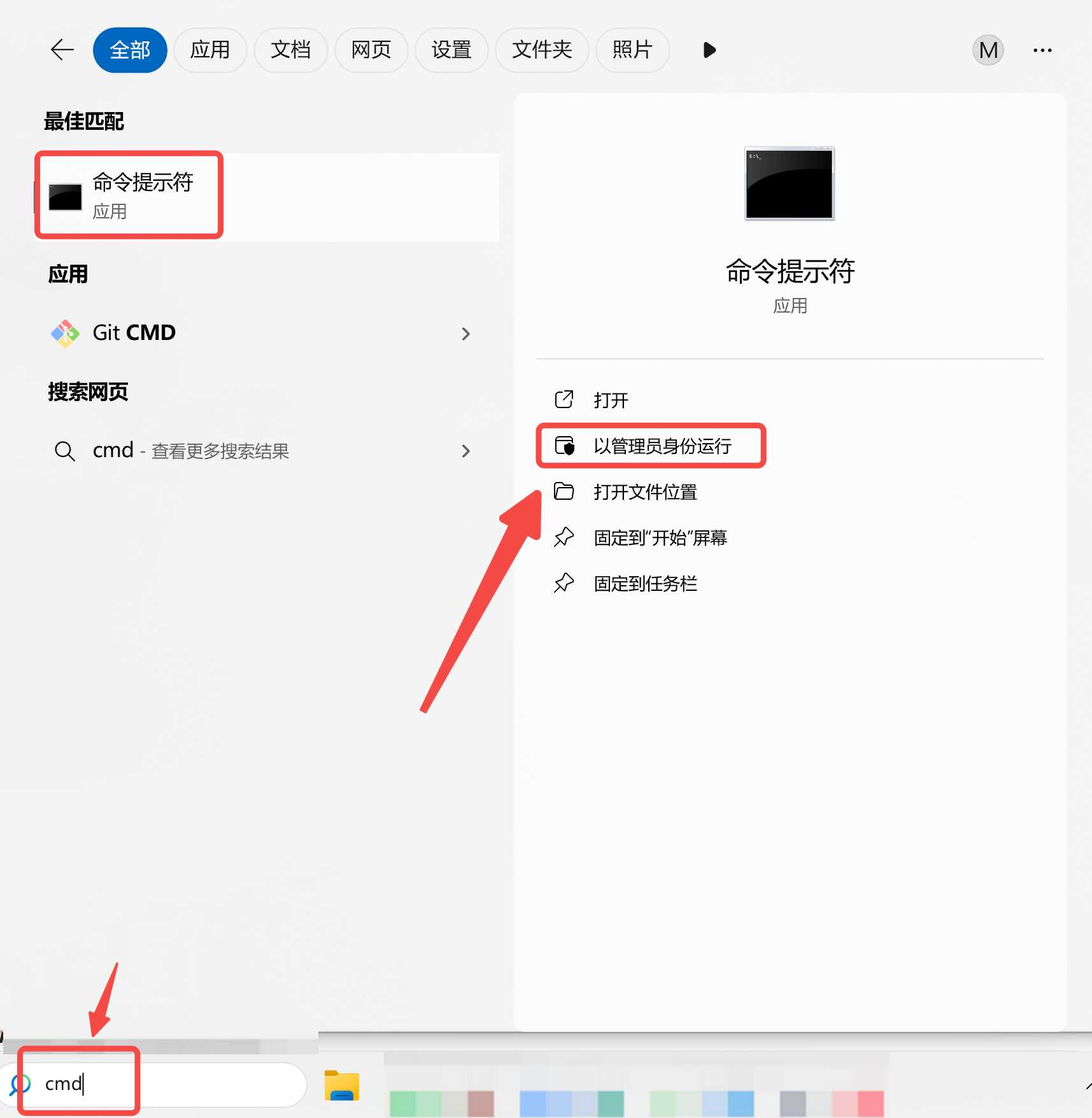
Task: Switch to the 应用 filter tab
Action: coord(210,50)
